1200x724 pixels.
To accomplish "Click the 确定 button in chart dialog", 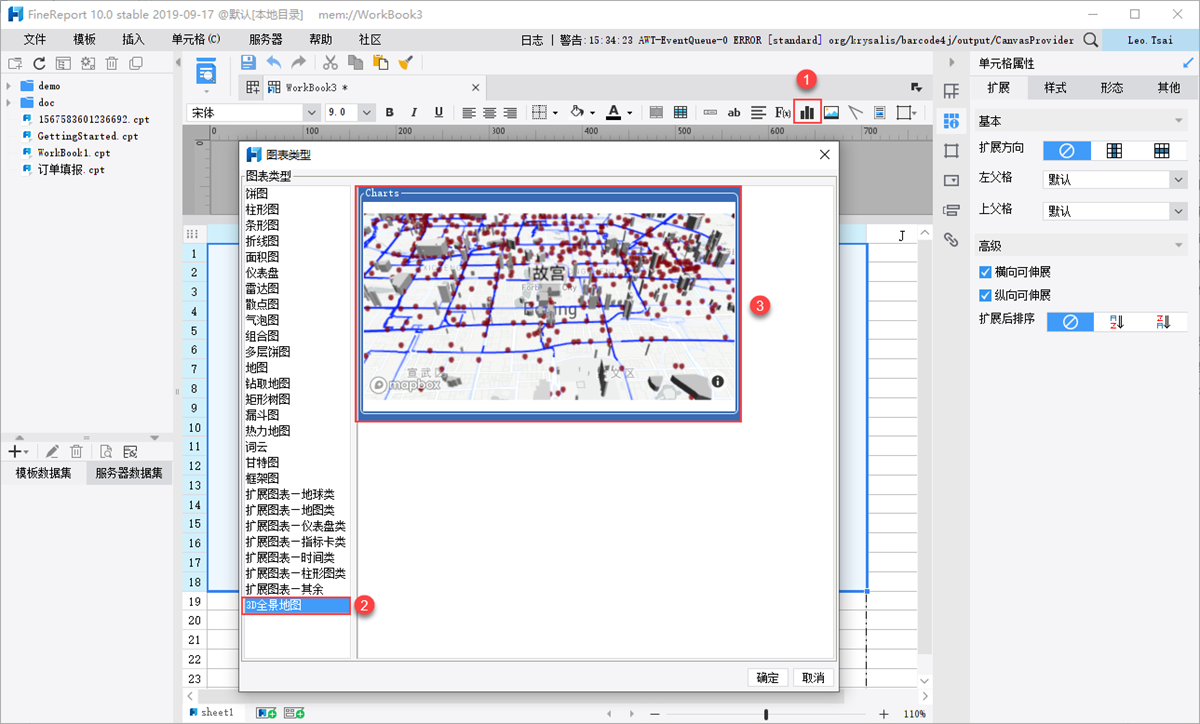I will [767, 677].
